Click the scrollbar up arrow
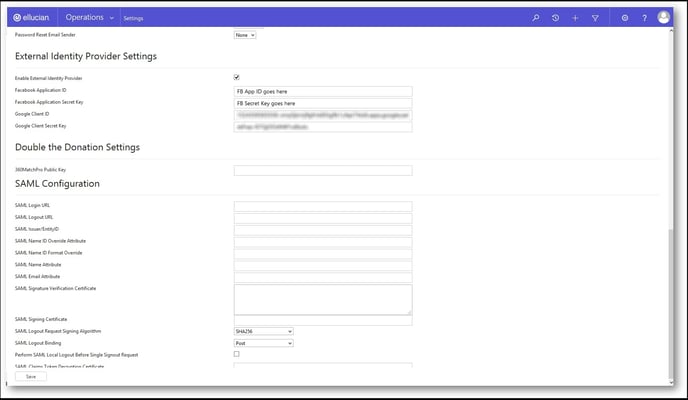Image resolution: width=688 pixels, height=400 pixels. [670, 31]
